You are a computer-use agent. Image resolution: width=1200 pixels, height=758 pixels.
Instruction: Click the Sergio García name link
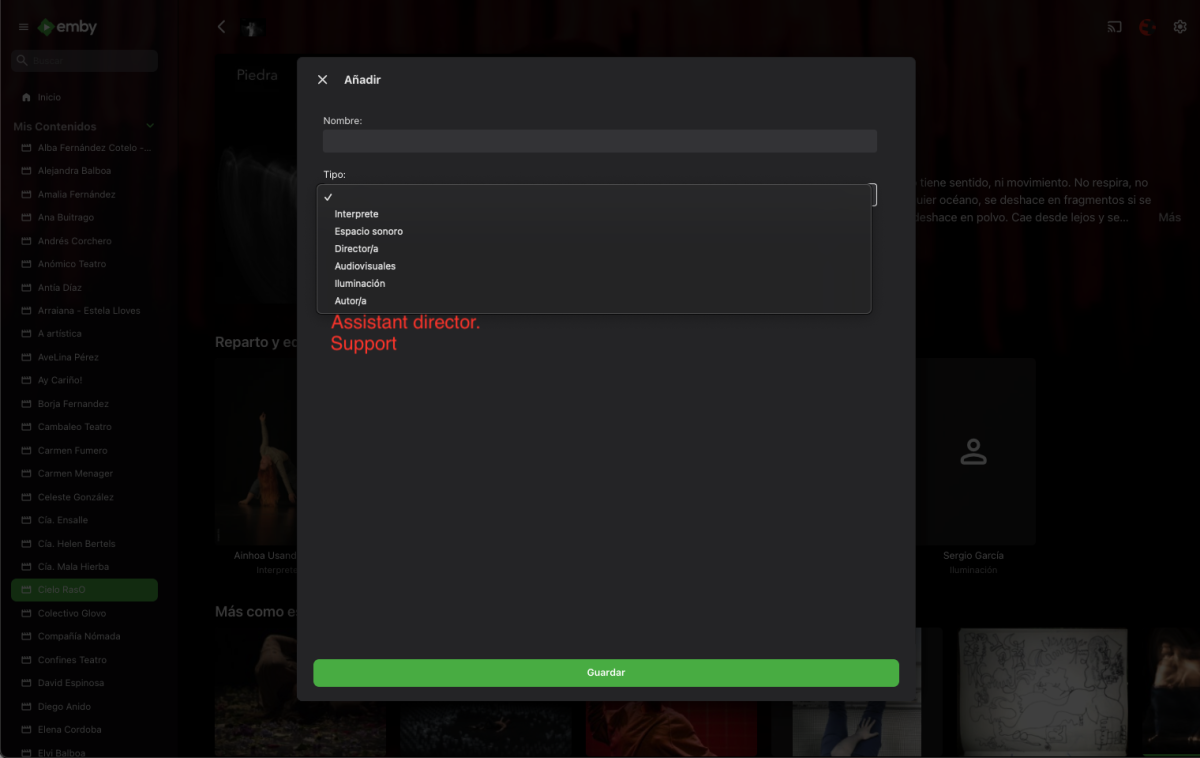(x=973, y=556)
